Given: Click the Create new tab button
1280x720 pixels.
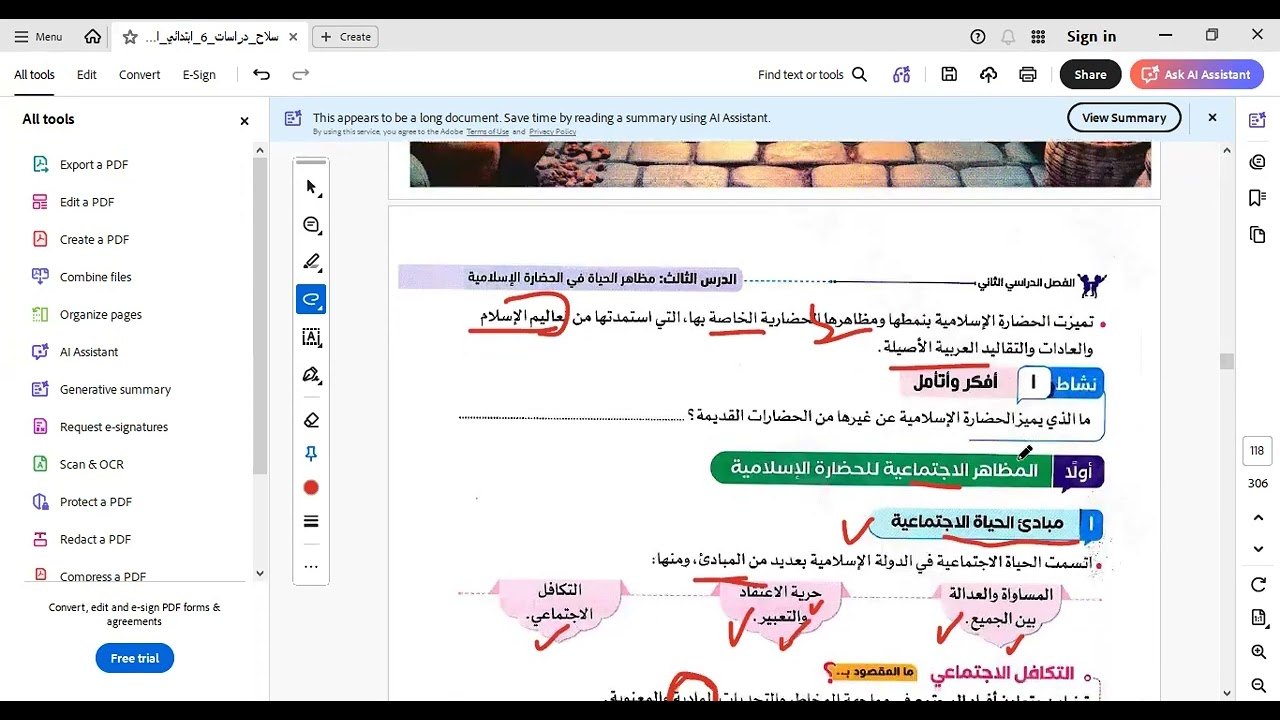Looking at the screenshot, I should coord(345,37).
